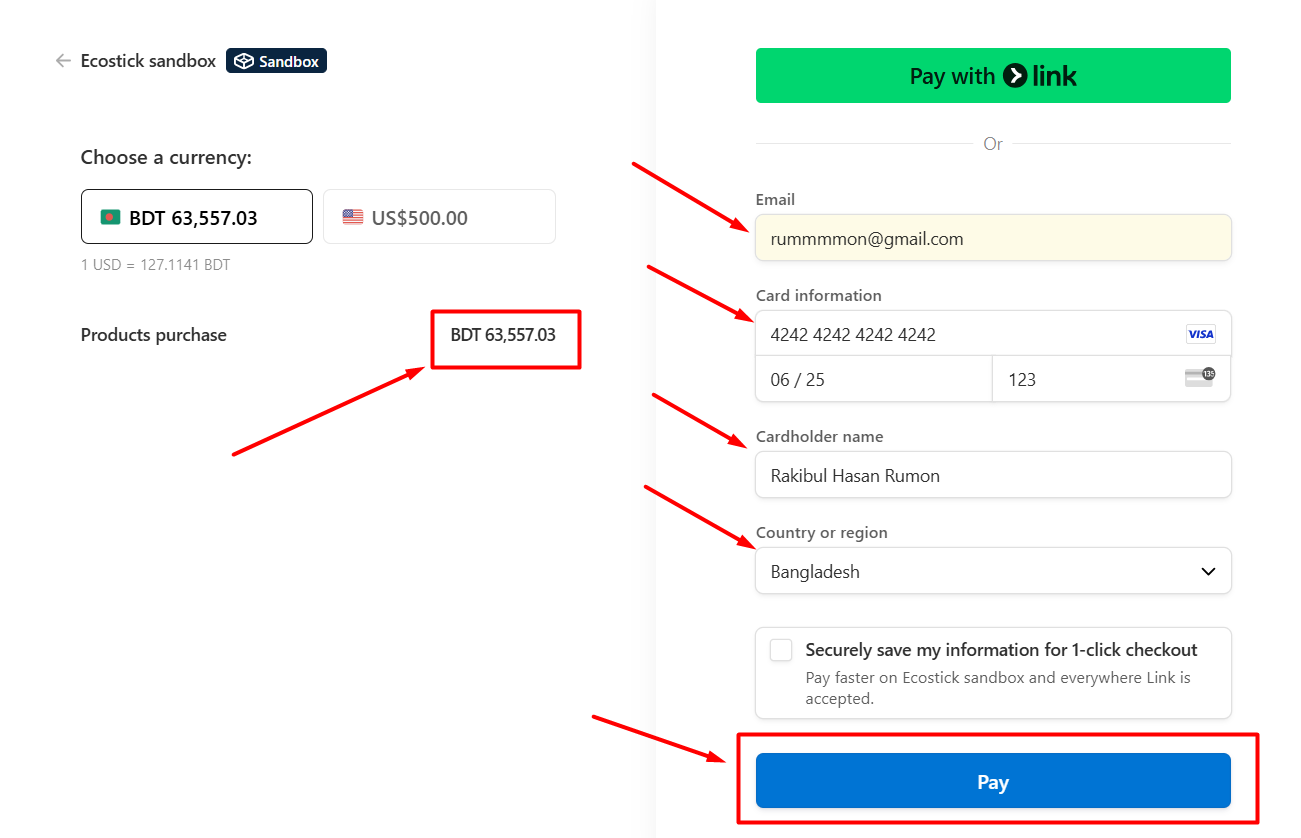Click the blue Pay button
The width and height of the screenshot is (1301, 838).
993,781
